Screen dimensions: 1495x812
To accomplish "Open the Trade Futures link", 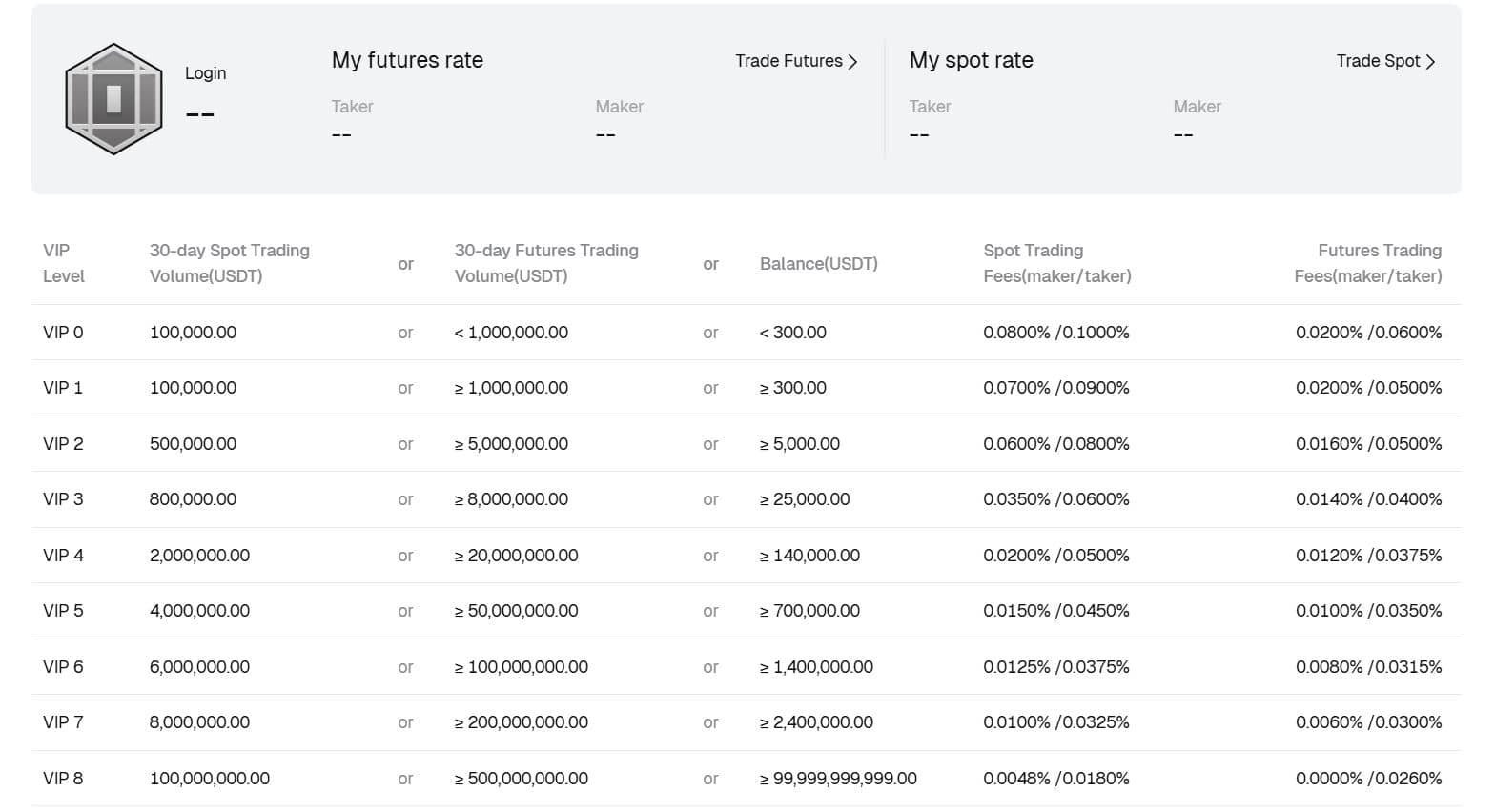I will pos(796,61).
